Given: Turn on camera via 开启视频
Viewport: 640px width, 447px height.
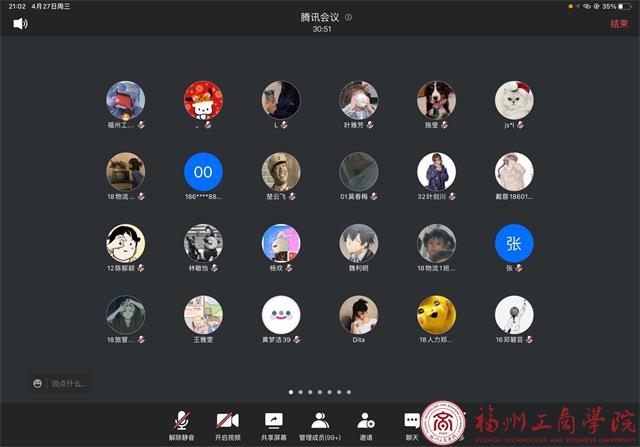Looking at the screenshot, I should (x=227, y=425).
